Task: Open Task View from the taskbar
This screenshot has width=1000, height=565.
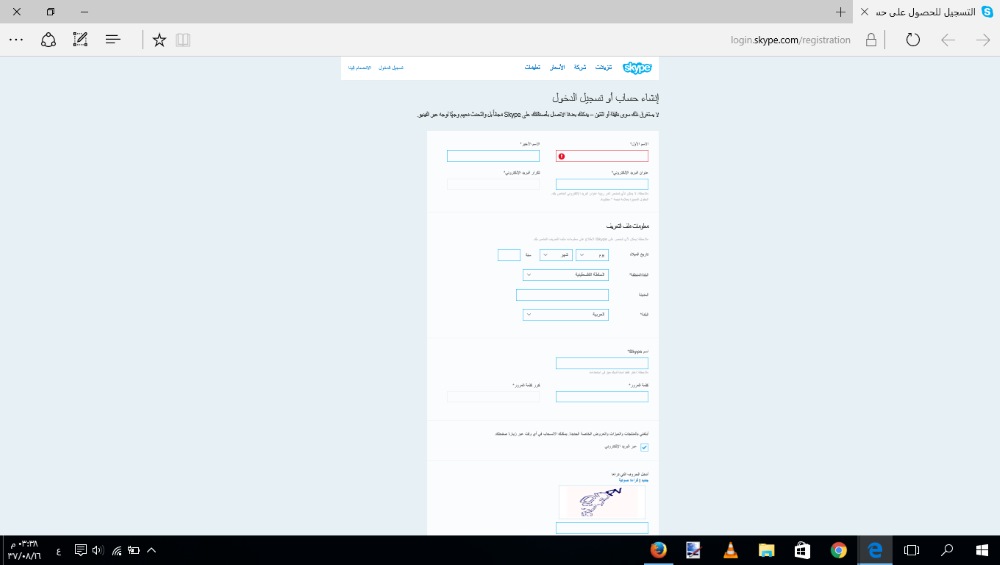Action: 911,550
